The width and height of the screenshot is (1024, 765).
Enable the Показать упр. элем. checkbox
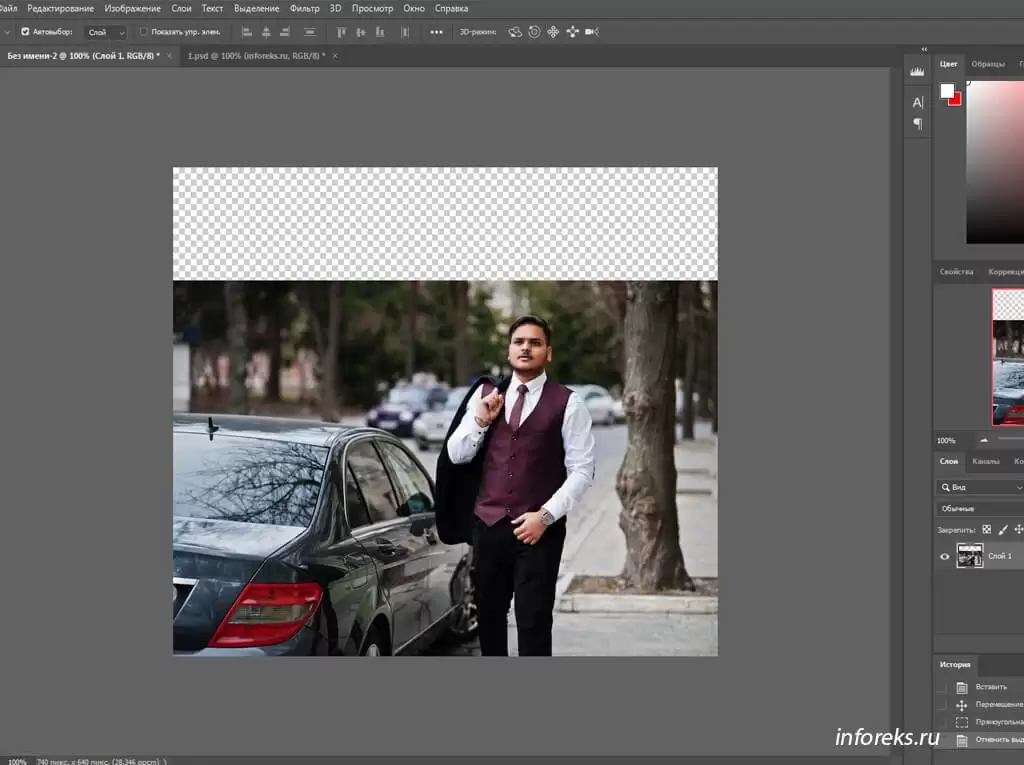(x=143, y=32)
